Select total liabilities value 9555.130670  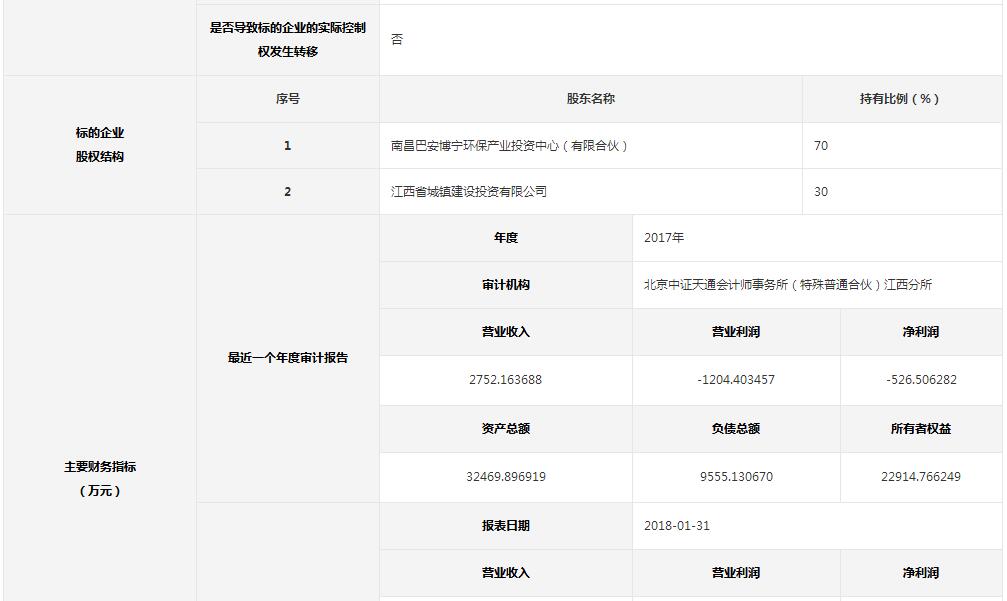tap(736, 477)
